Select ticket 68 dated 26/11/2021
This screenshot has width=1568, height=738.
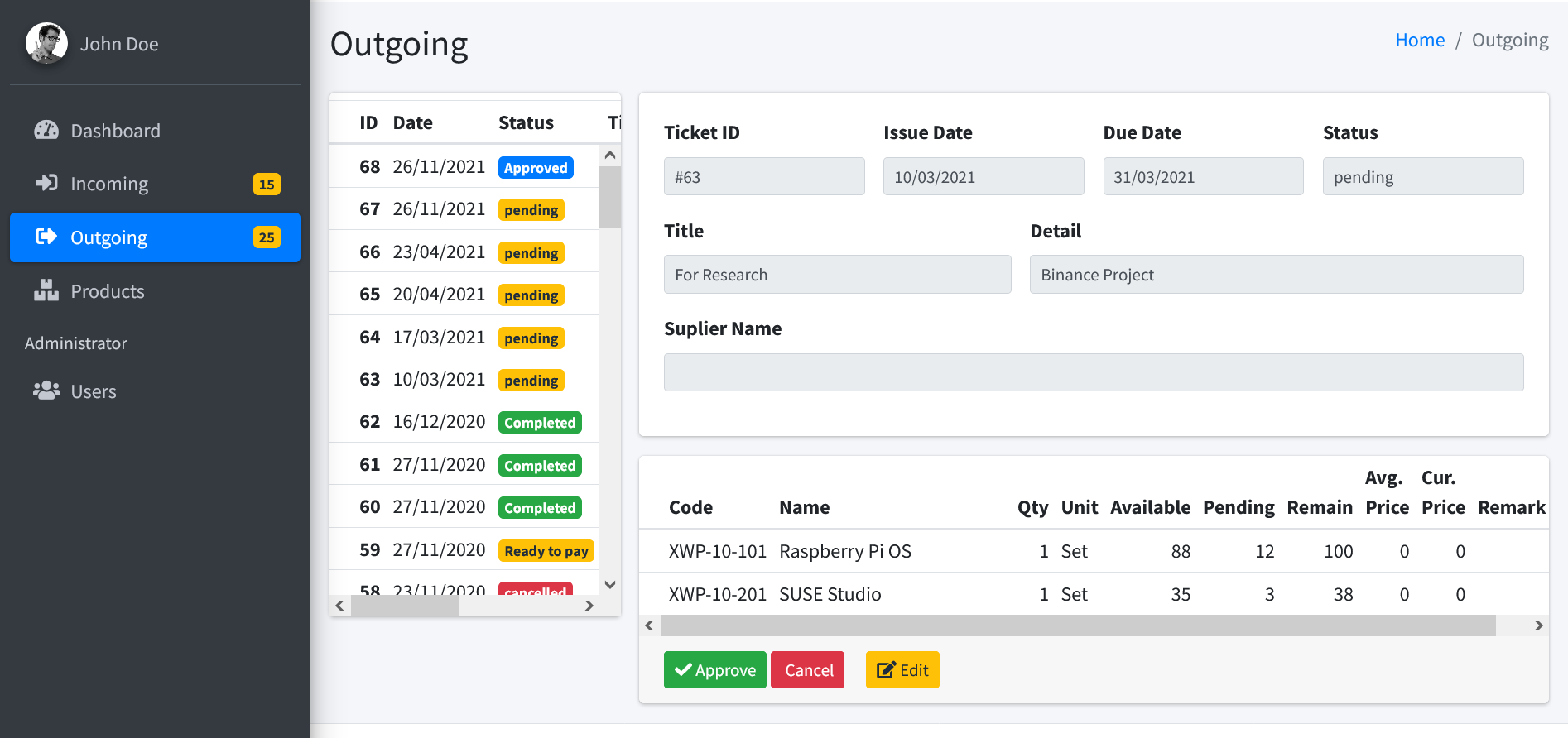click(464, 166)
